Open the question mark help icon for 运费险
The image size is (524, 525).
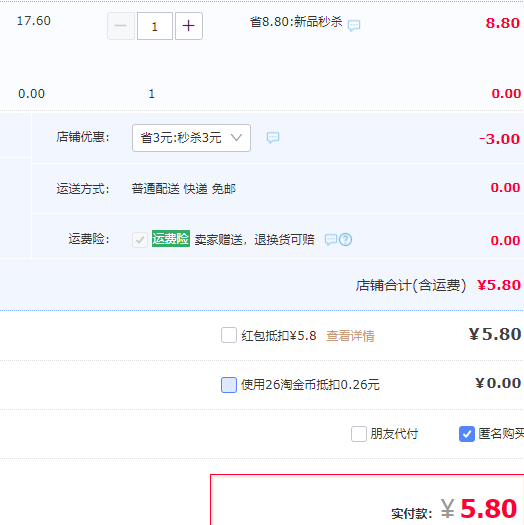tap(346, 240)
